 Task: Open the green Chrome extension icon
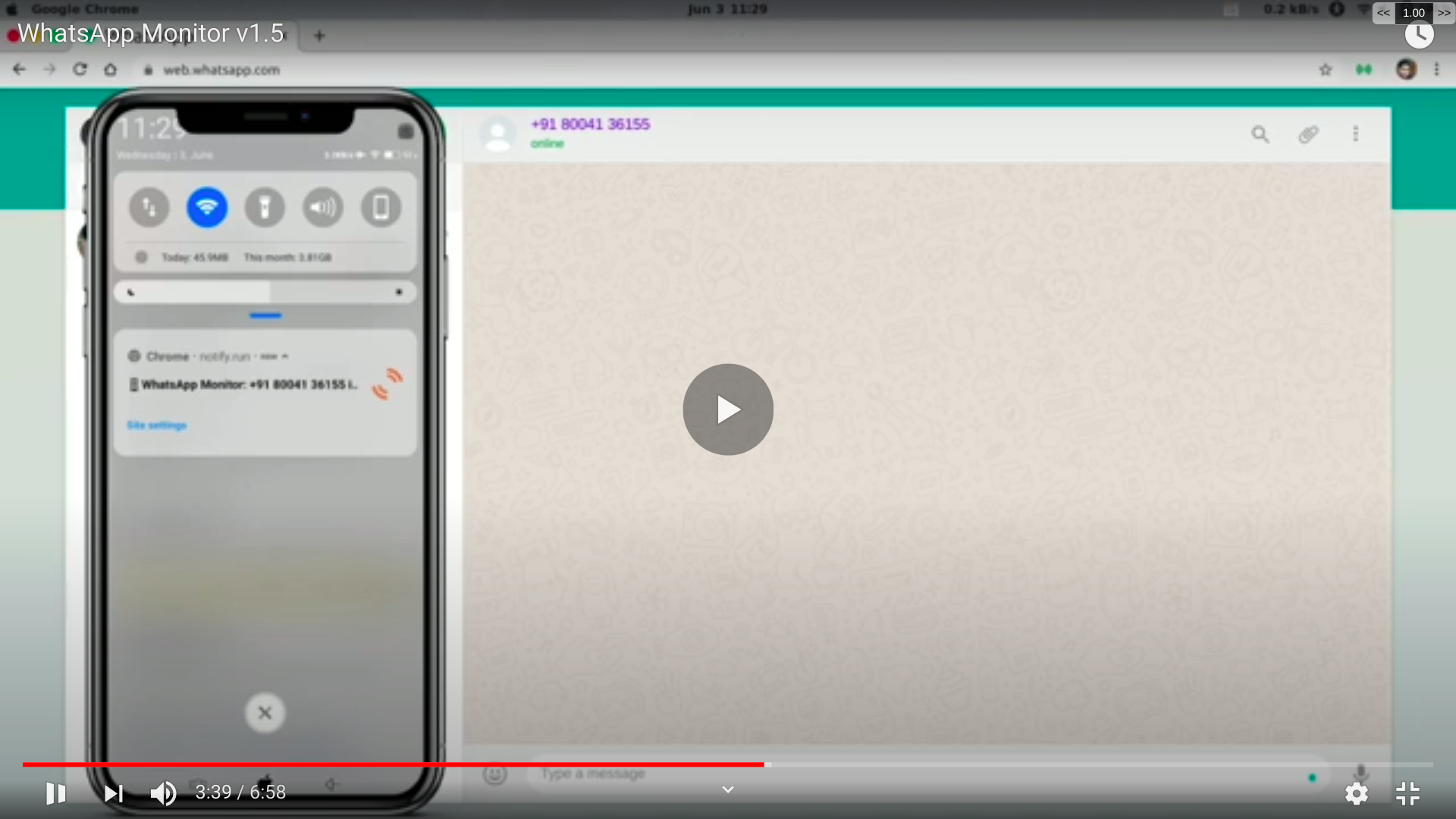tap(1363, 70)
